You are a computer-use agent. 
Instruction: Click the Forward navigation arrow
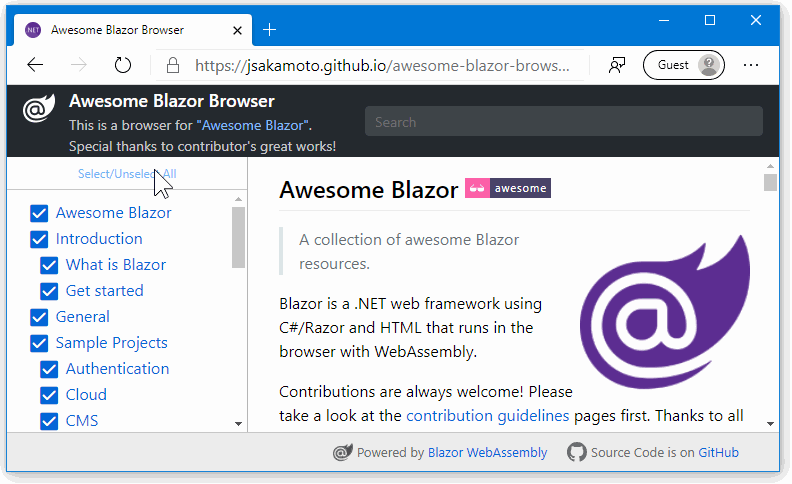(78, 65)
